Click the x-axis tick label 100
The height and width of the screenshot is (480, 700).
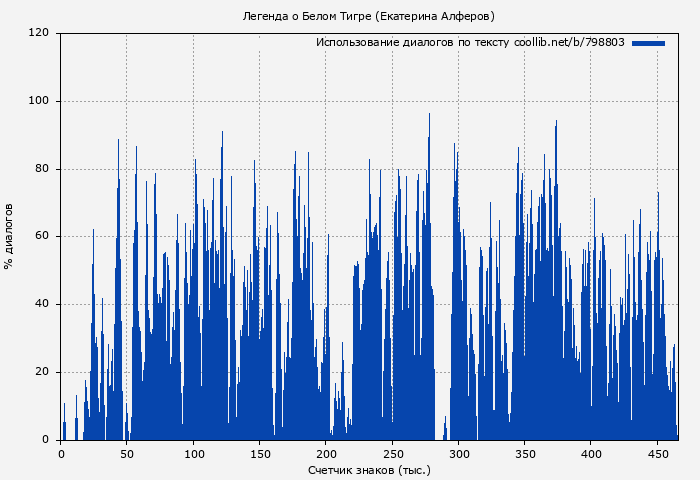tap(193, 454)
